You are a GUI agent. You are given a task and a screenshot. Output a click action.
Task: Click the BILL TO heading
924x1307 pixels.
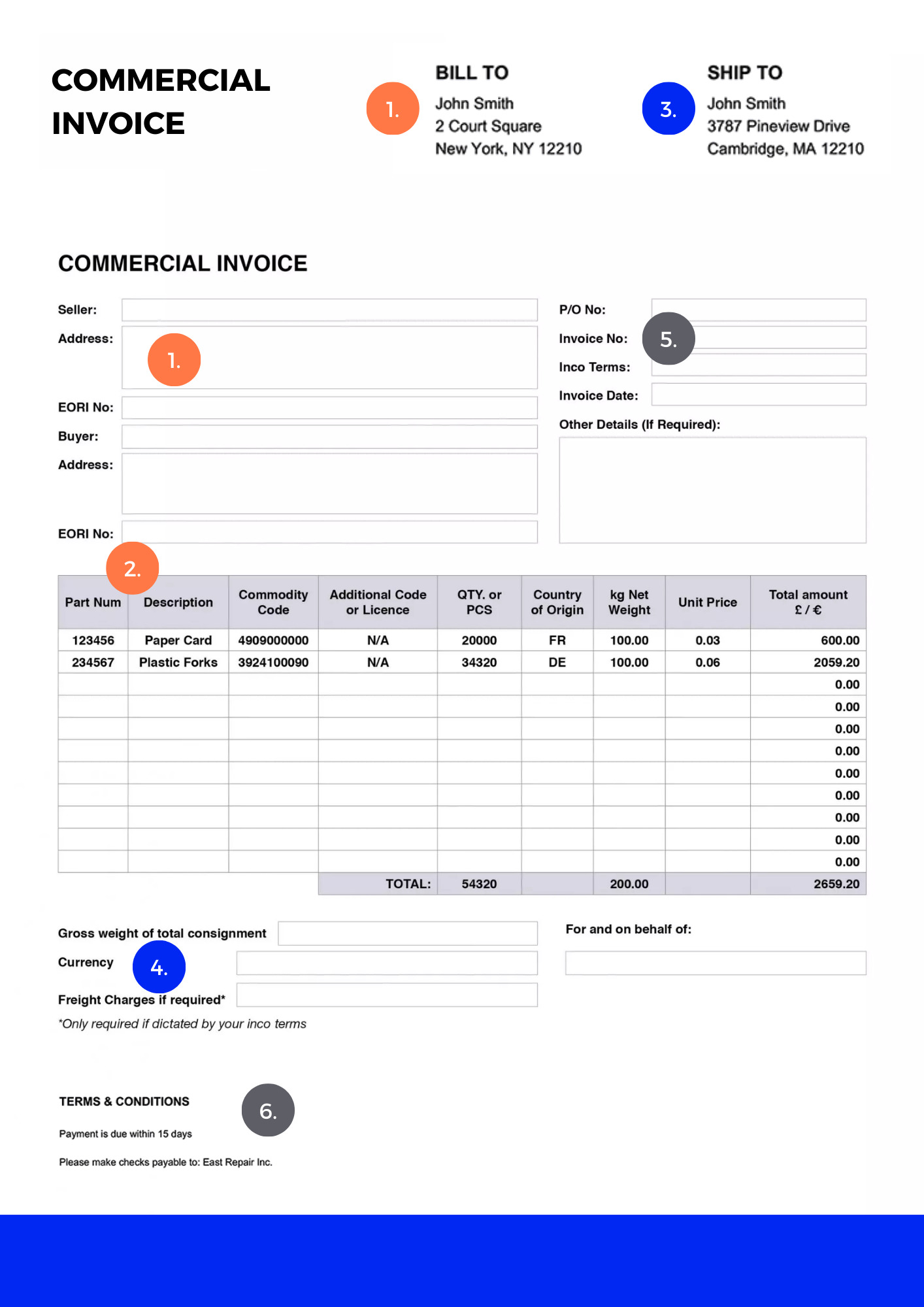pos(472,73)
